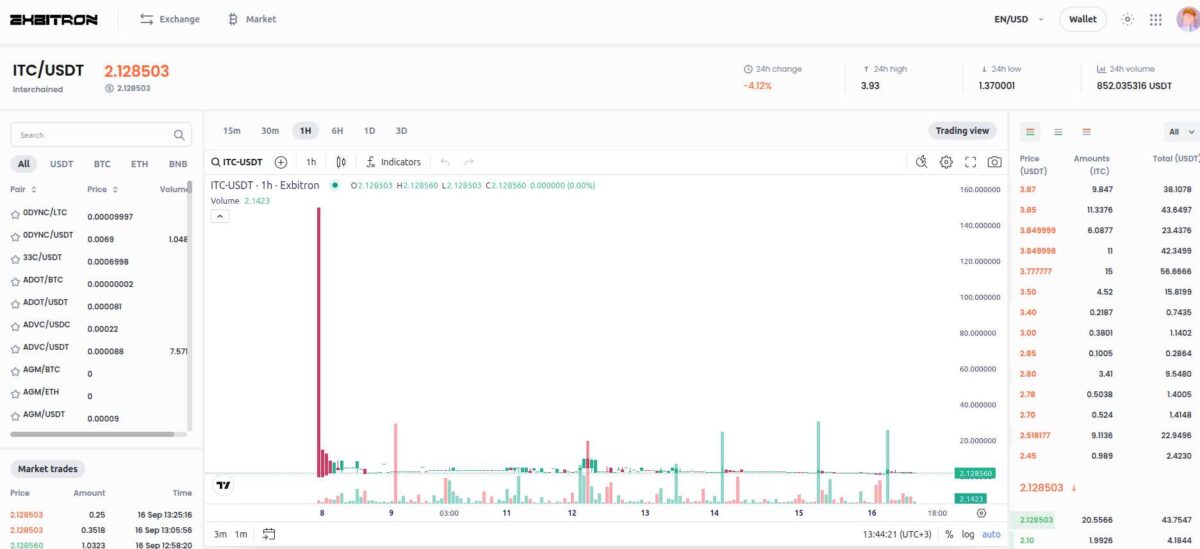Show both bids and asks order book view
The width and height of the screenshot is (1200, 549).
1030,132
